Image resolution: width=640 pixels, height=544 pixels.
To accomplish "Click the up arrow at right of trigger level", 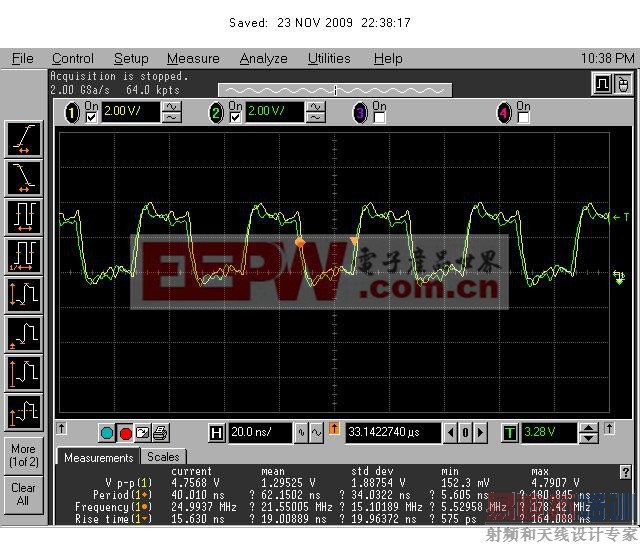I will pos(609,429).
